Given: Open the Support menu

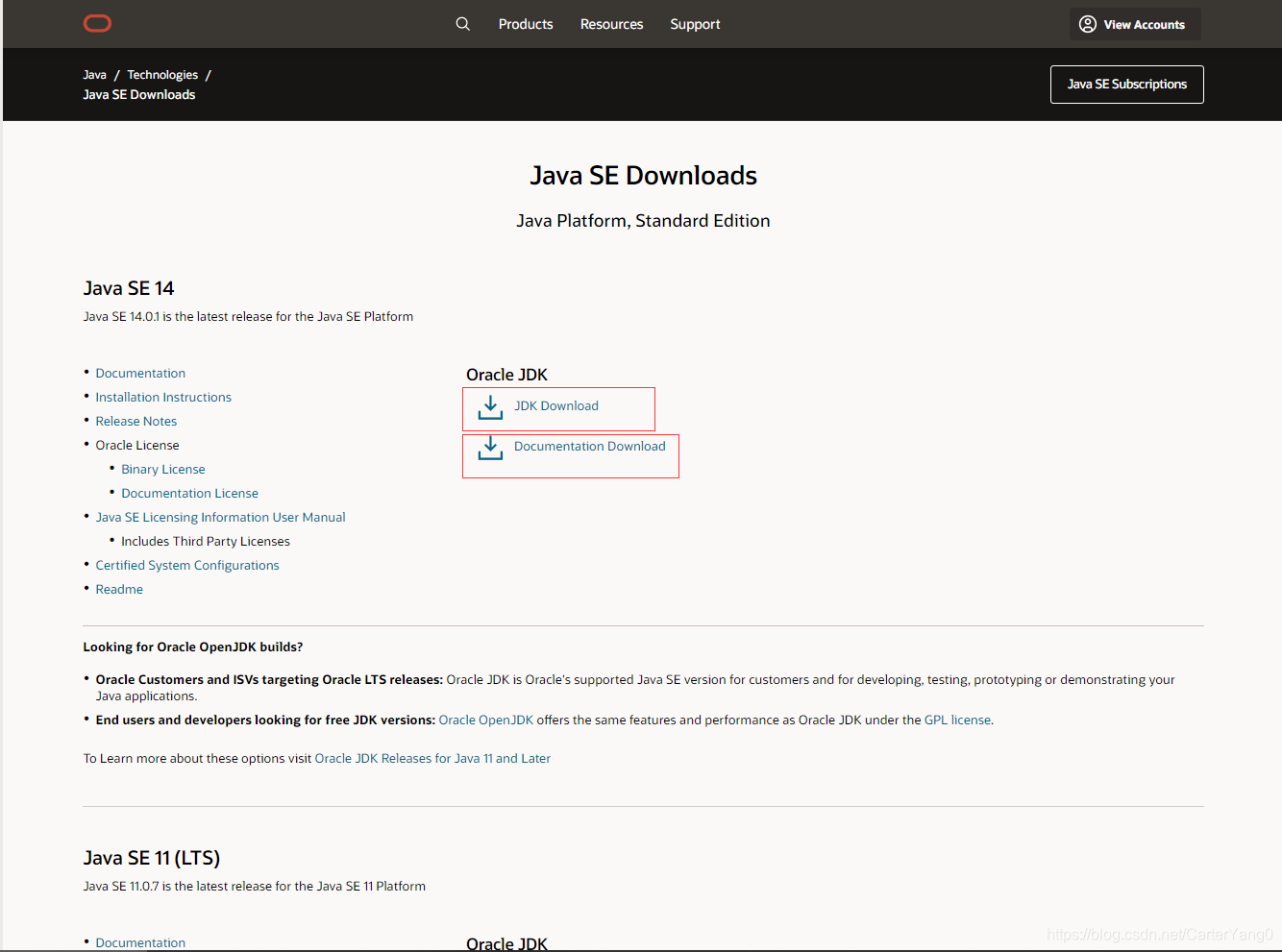Looking at the screenshot, I should [x=695, y=24].
